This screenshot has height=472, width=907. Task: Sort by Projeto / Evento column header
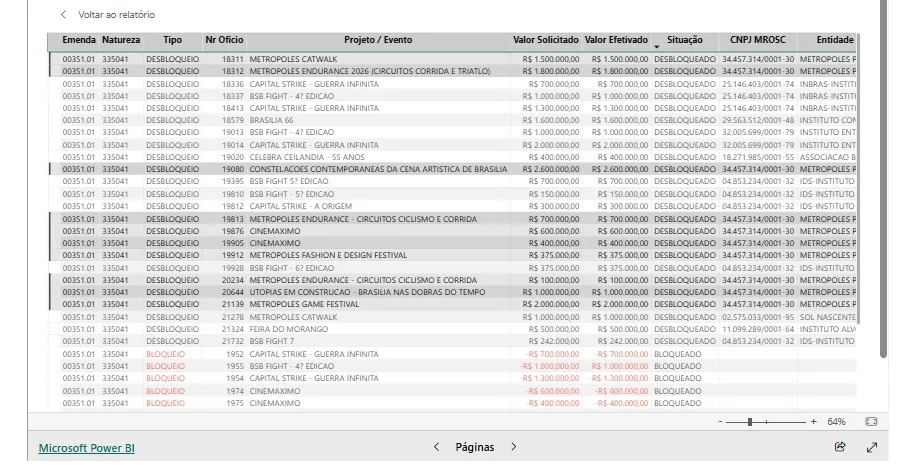click(378, 40)
